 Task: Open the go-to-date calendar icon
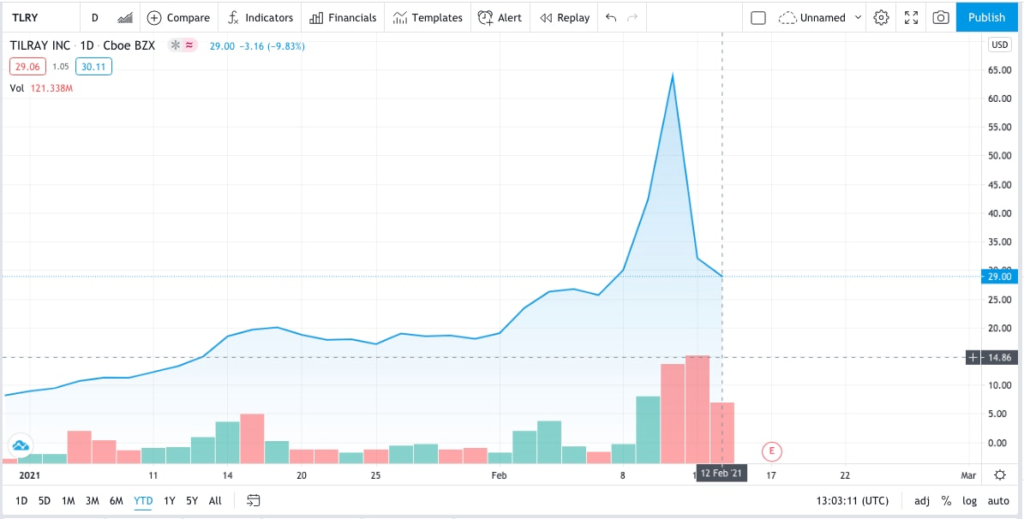pos(253,501)
